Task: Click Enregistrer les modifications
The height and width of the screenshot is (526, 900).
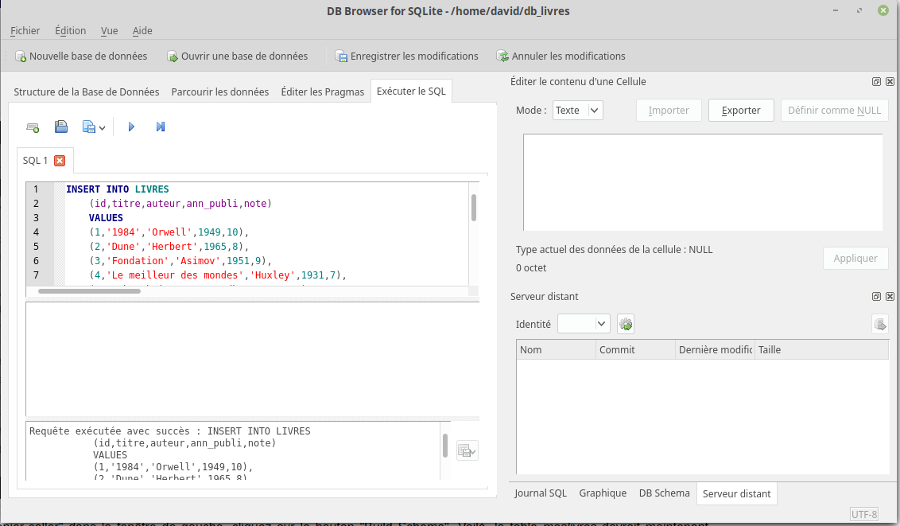Action: [406, 56]
